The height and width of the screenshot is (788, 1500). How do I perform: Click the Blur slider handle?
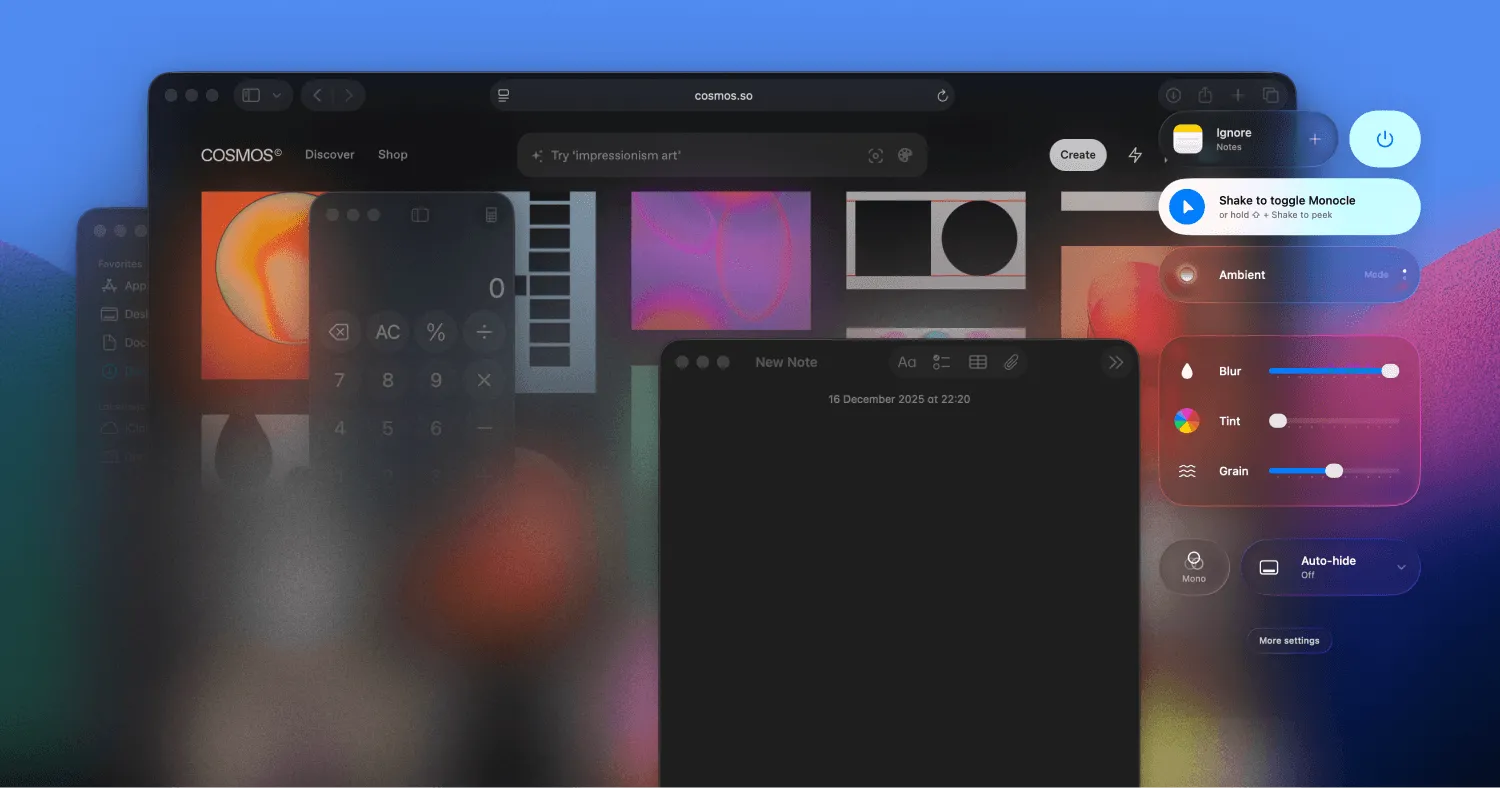pos(1390,371)
